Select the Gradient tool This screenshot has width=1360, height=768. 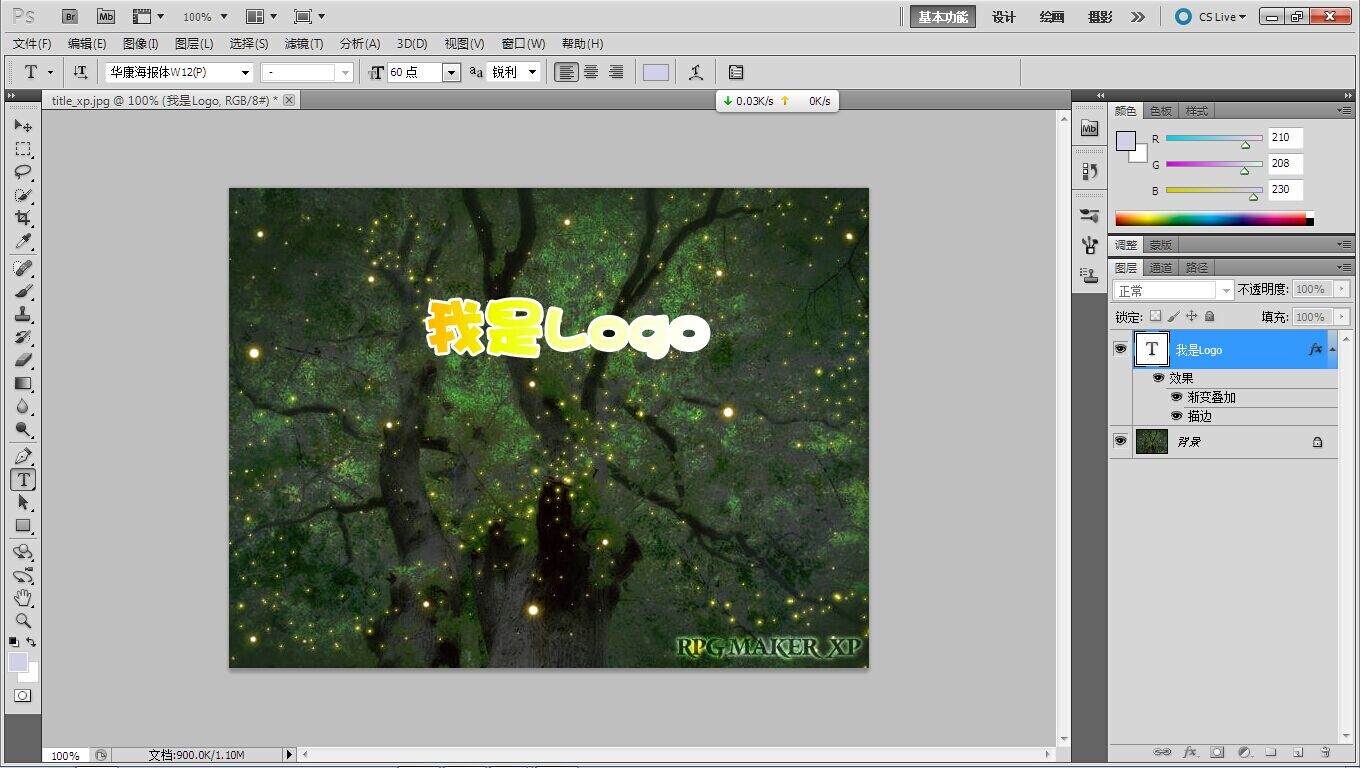23,383
